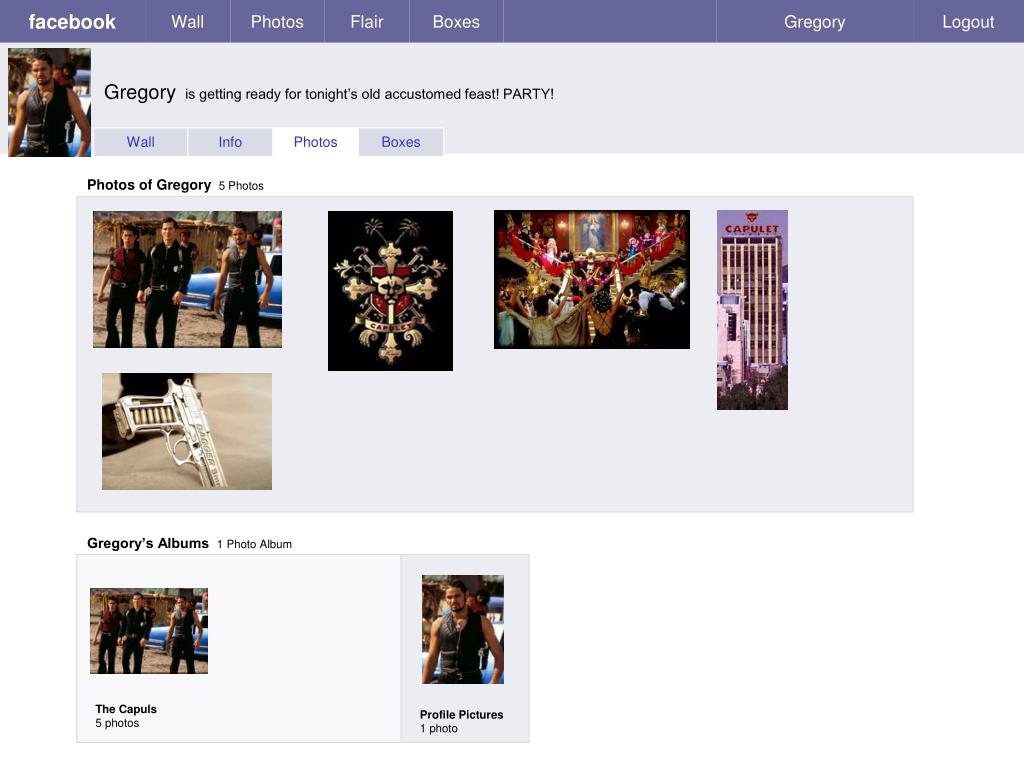Open Photos in the top navigation bar
The image size is (1024, 768).
click(x=277, y=22)
